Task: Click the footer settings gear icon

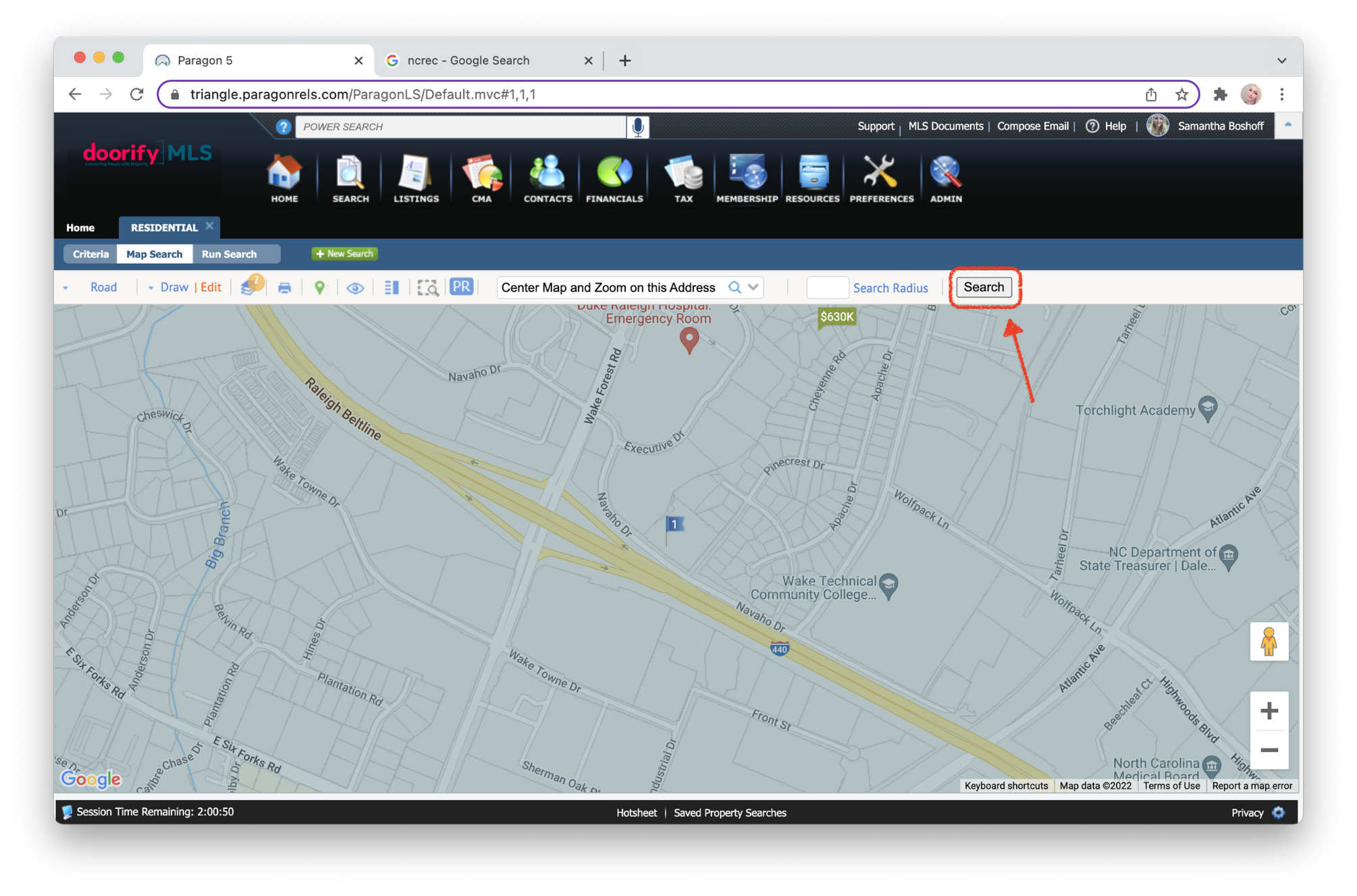Action: pyautogui.click(x=1279, y=812)
